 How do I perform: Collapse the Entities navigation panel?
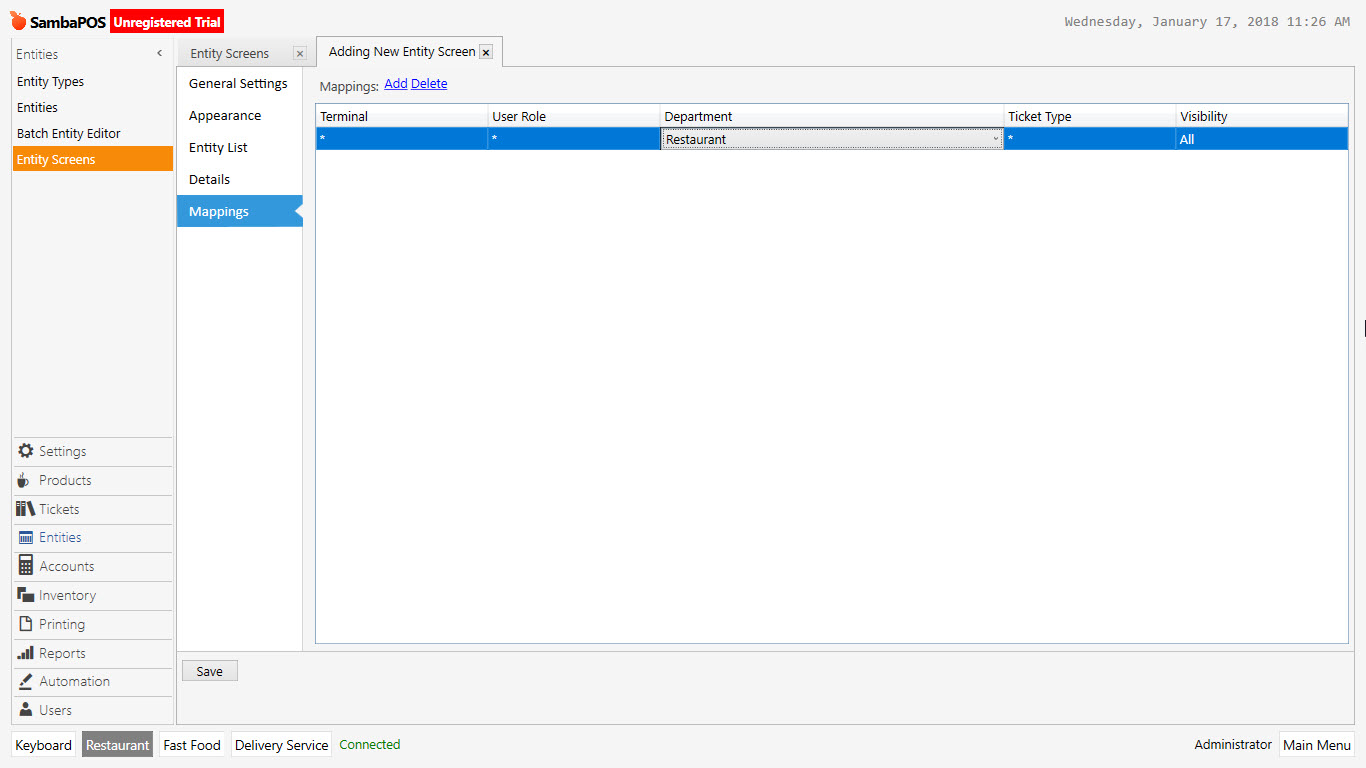[x=158, y=53]
